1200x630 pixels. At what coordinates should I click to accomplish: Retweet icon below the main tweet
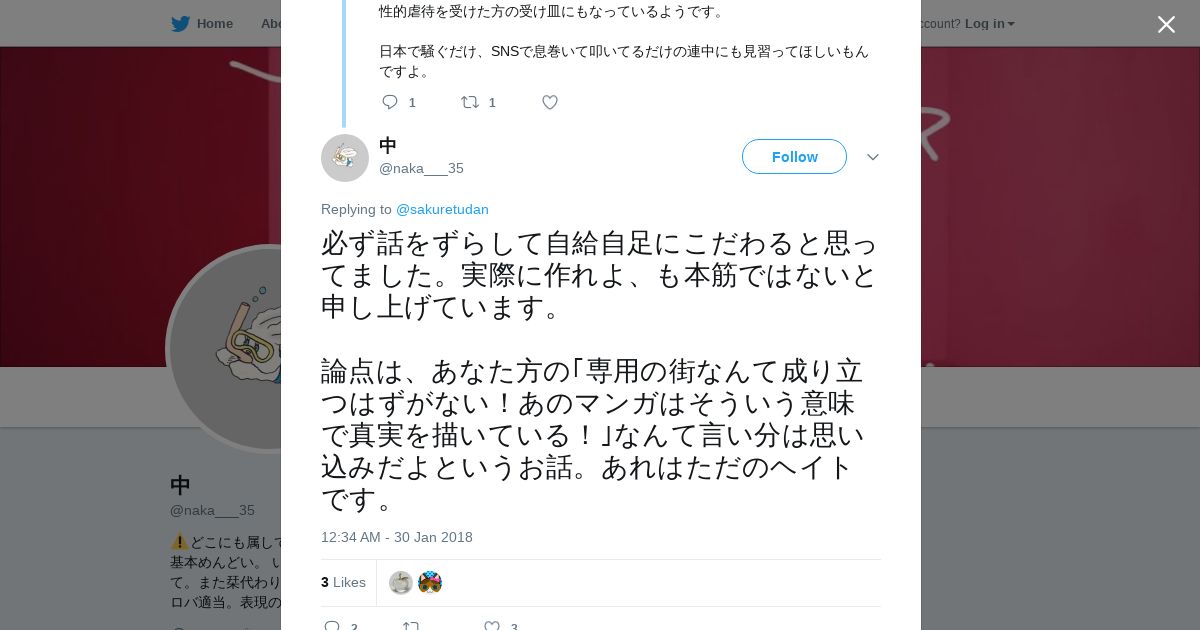[x=411, y=626]
